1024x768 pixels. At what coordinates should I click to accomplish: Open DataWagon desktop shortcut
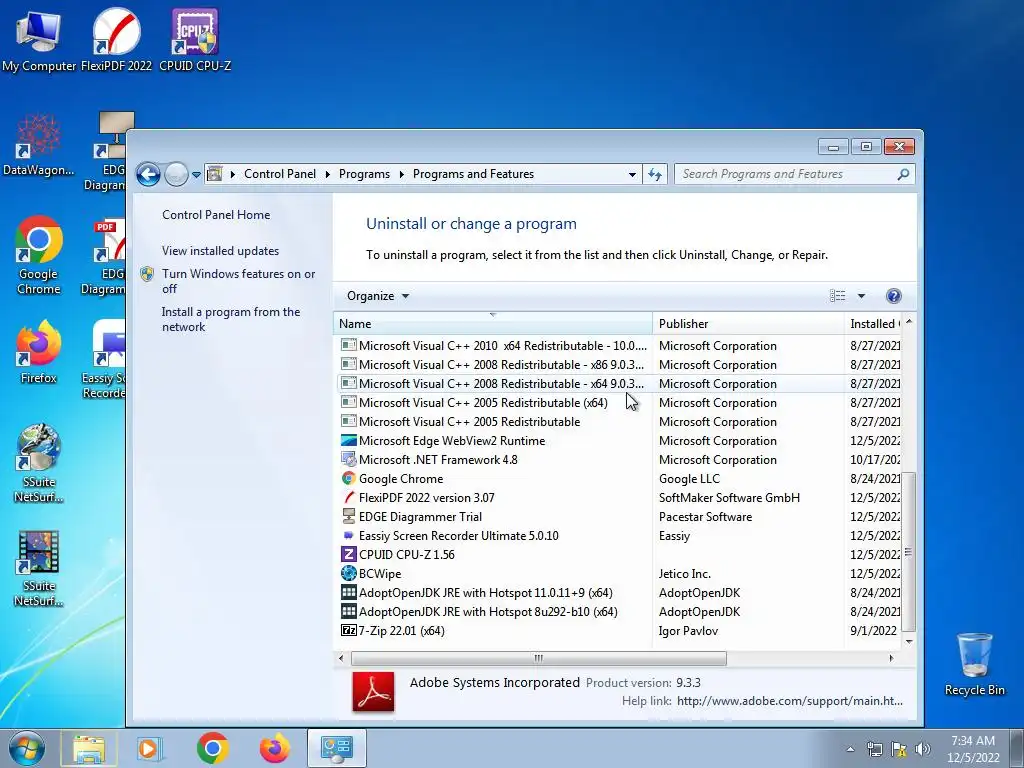pos(39,145)
